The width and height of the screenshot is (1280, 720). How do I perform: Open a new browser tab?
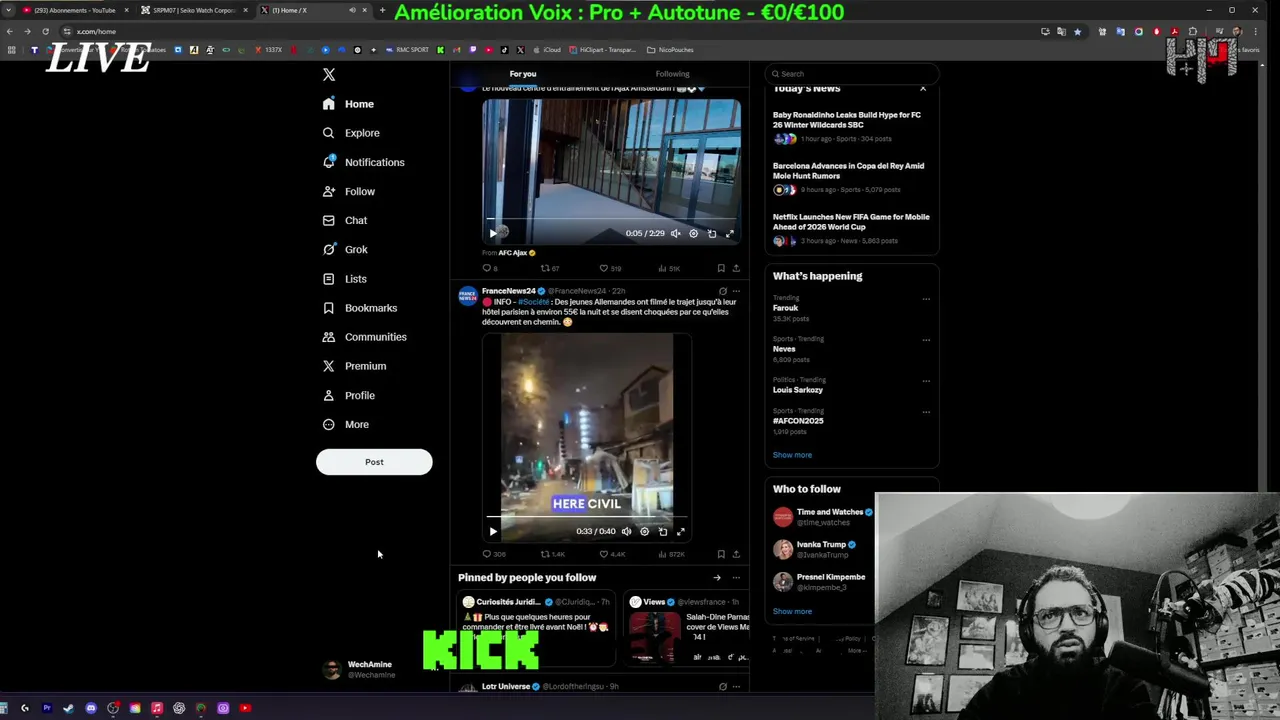(x=382, y=10)
